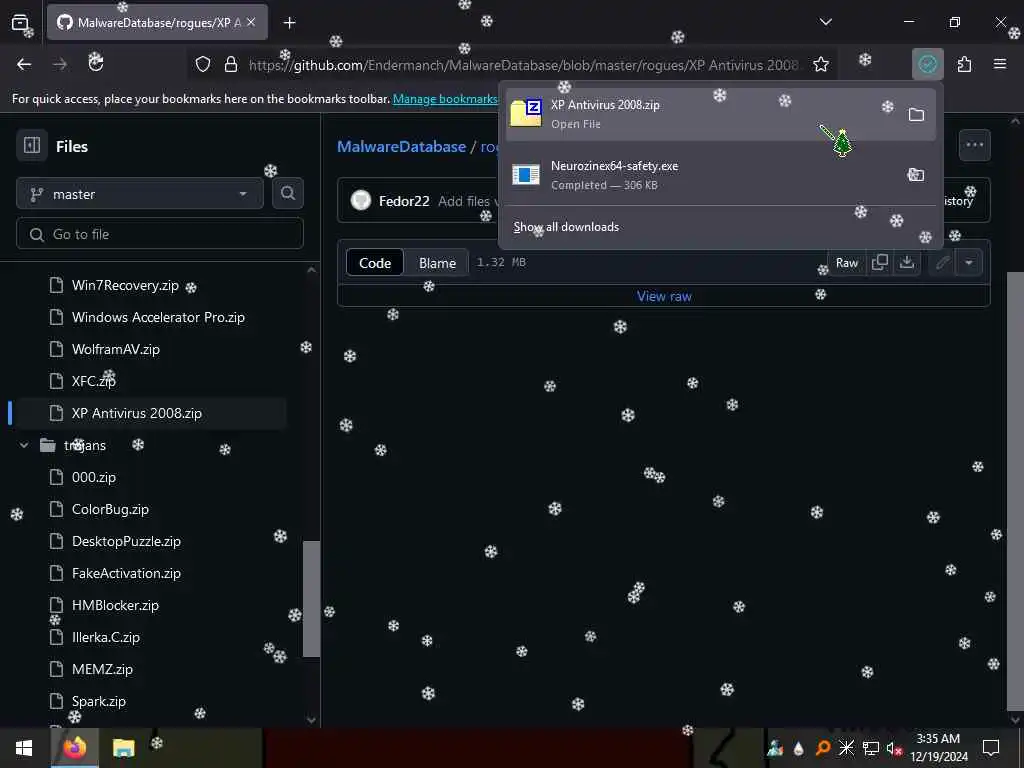Image resolution: width=1024 pixels, height=768 pixels.
Task: Select Spark.zip file
Action: coord(99,701)
